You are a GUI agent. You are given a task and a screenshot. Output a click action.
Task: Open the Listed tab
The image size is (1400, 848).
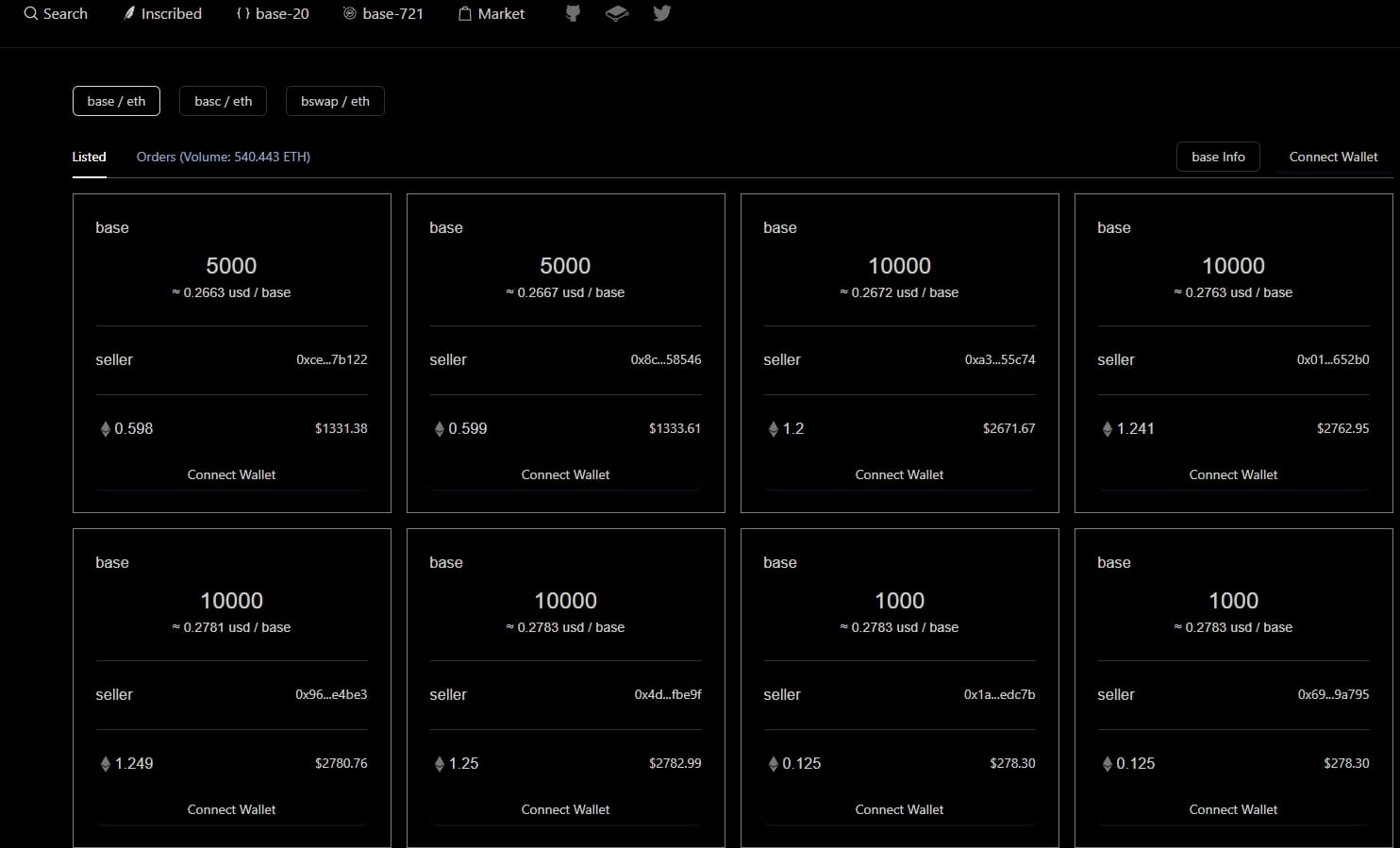coord(89,157)
